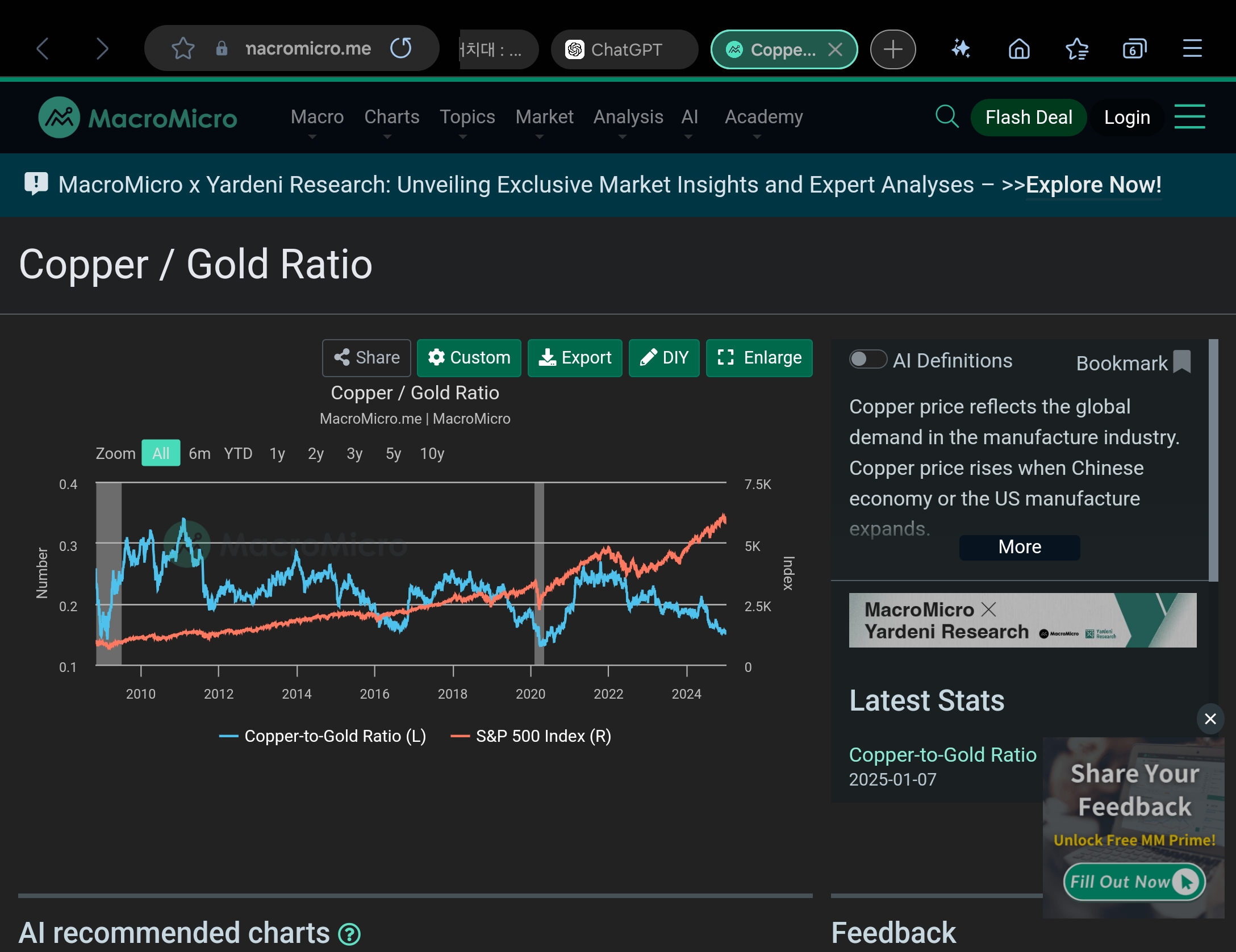
Task: View site security via lock icon
Action: coord(222,48)
